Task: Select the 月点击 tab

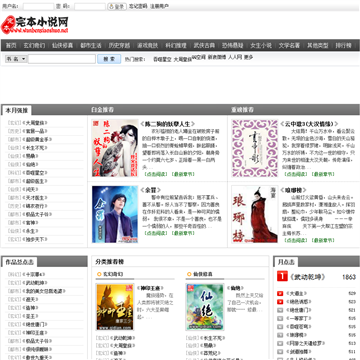Action: coord(286,262)
